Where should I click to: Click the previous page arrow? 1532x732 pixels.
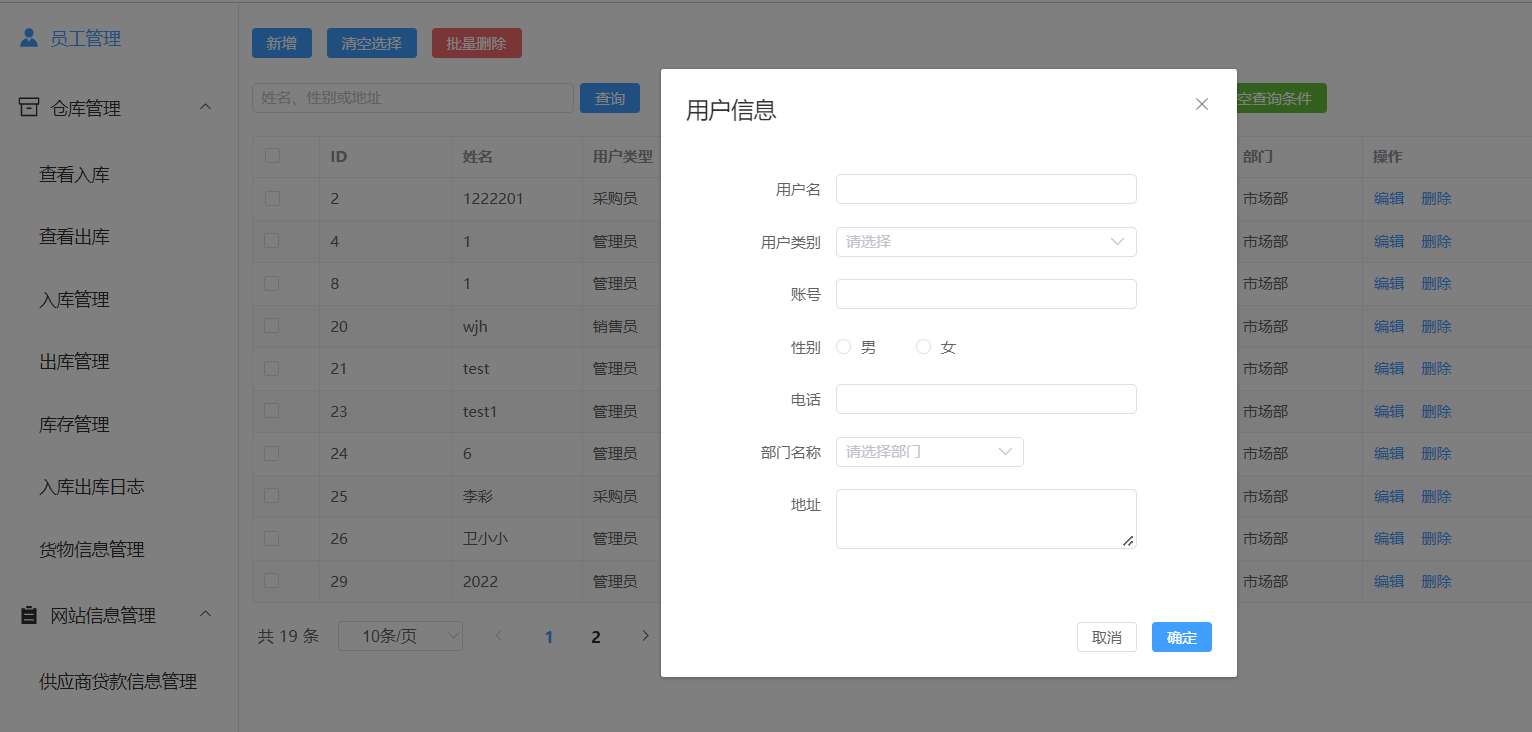coord(499,636)
